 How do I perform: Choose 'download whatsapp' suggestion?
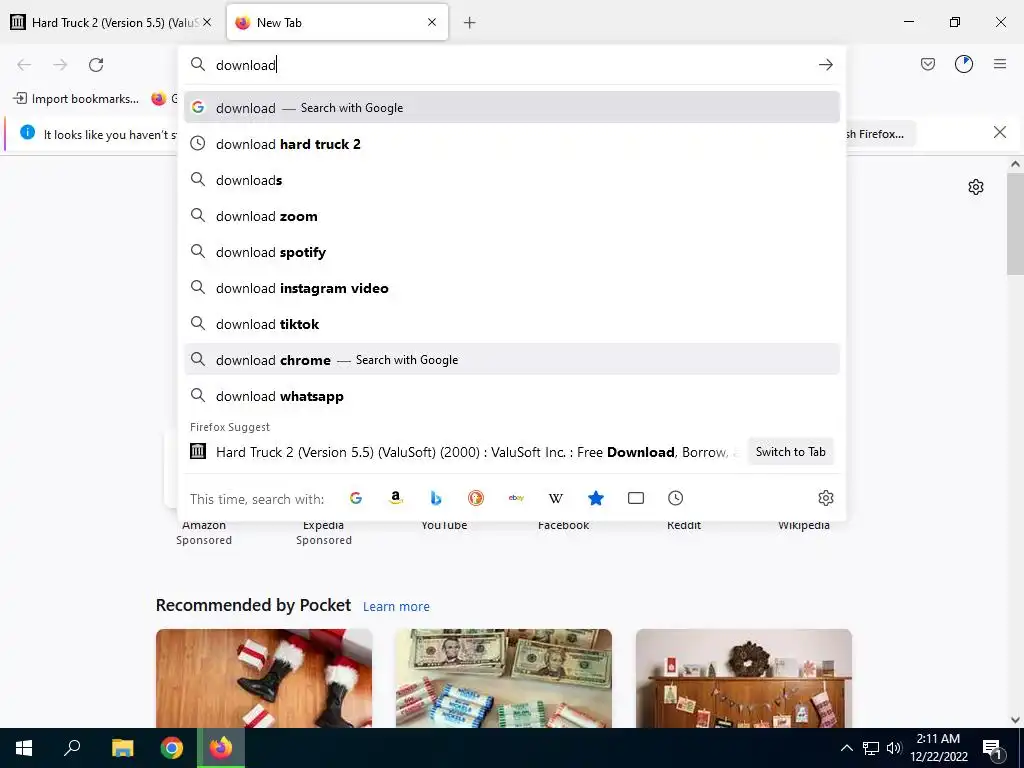click(511, 396)
